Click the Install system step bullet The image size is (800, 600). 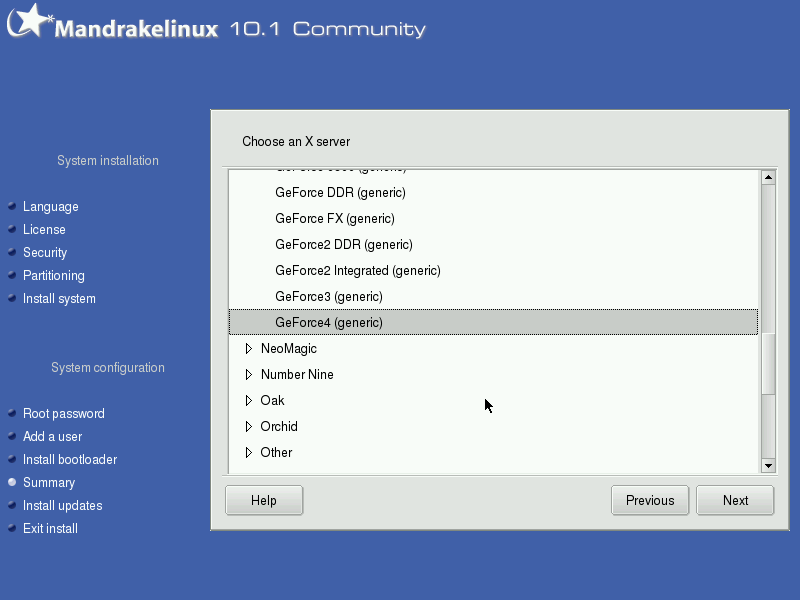point(12,298)
